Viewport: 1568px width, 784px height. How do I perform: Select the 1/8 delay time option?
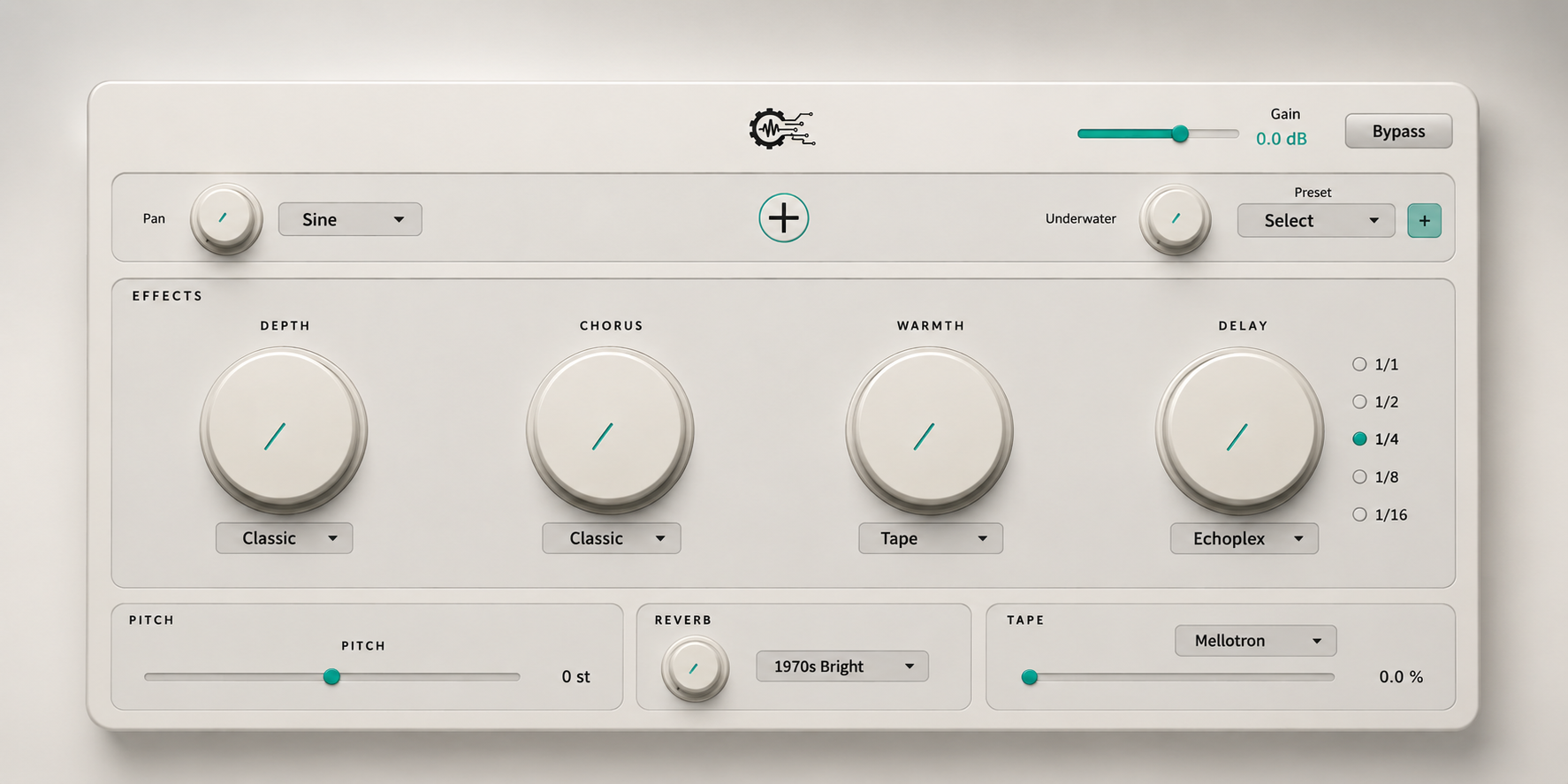click(x=1374, y=477)
